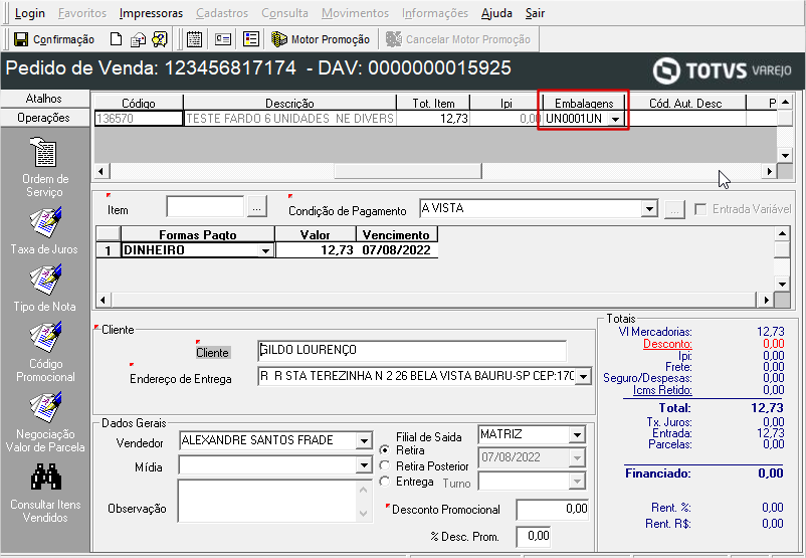
Task: Click item code cell 136570
Action: 139,119
